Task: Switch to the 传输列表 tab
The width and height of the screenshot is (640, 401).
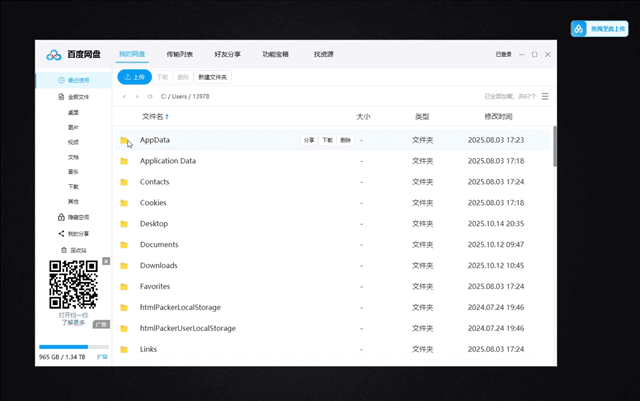Action: click(180, 54)
